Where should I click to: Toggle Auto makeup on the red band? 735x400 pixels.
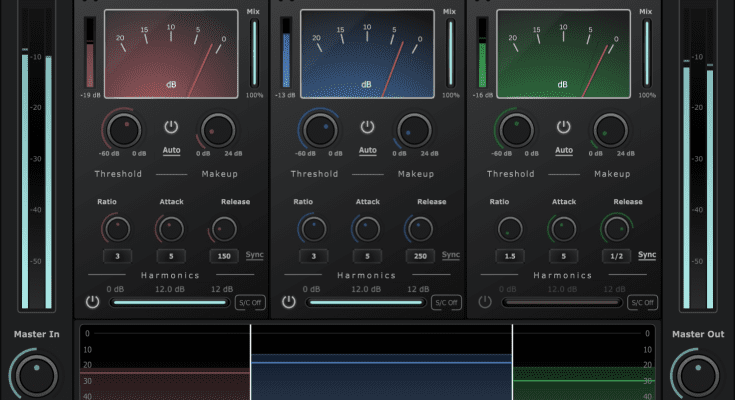pos(171,151)
